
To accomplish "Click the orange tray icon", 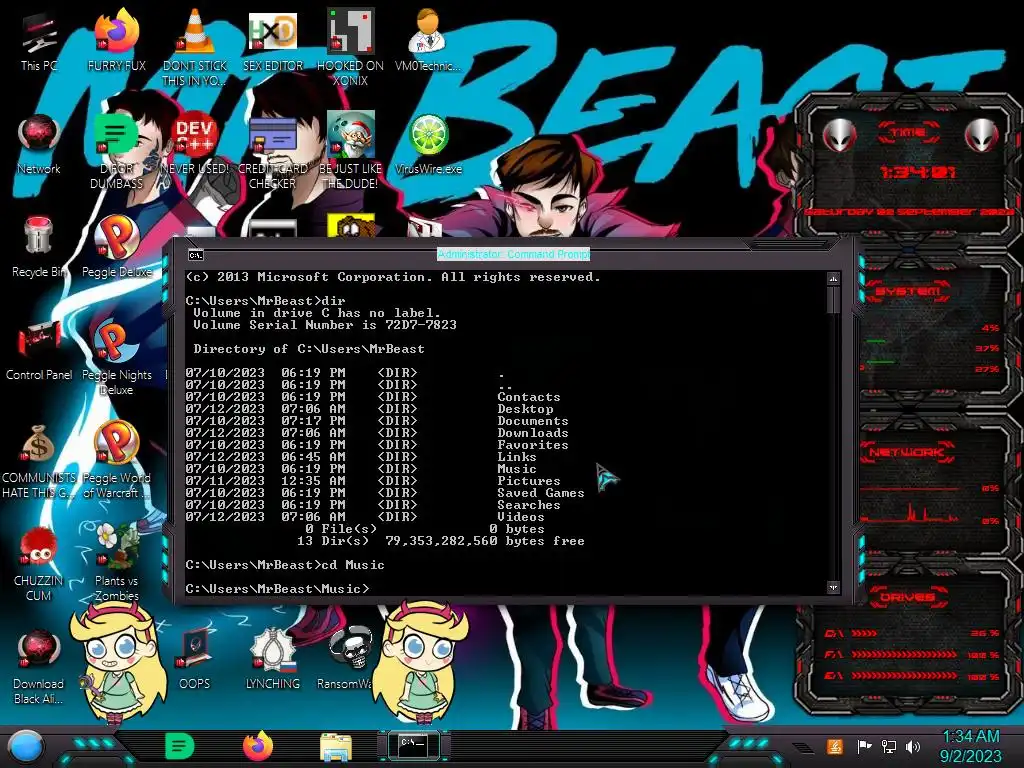I will point(835,746).
